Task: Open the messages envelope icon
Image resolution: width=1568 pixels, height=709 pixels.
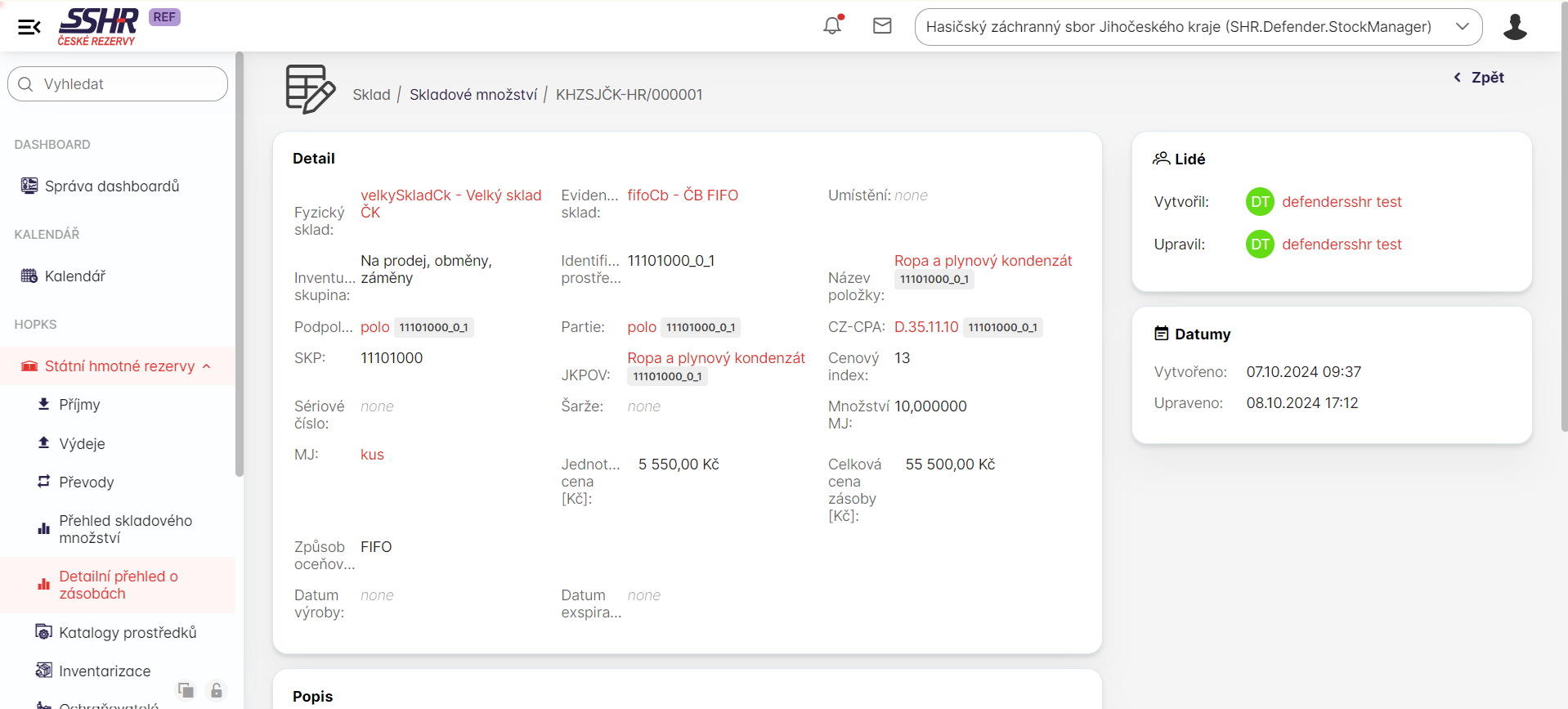Action: tap(882, 26)
